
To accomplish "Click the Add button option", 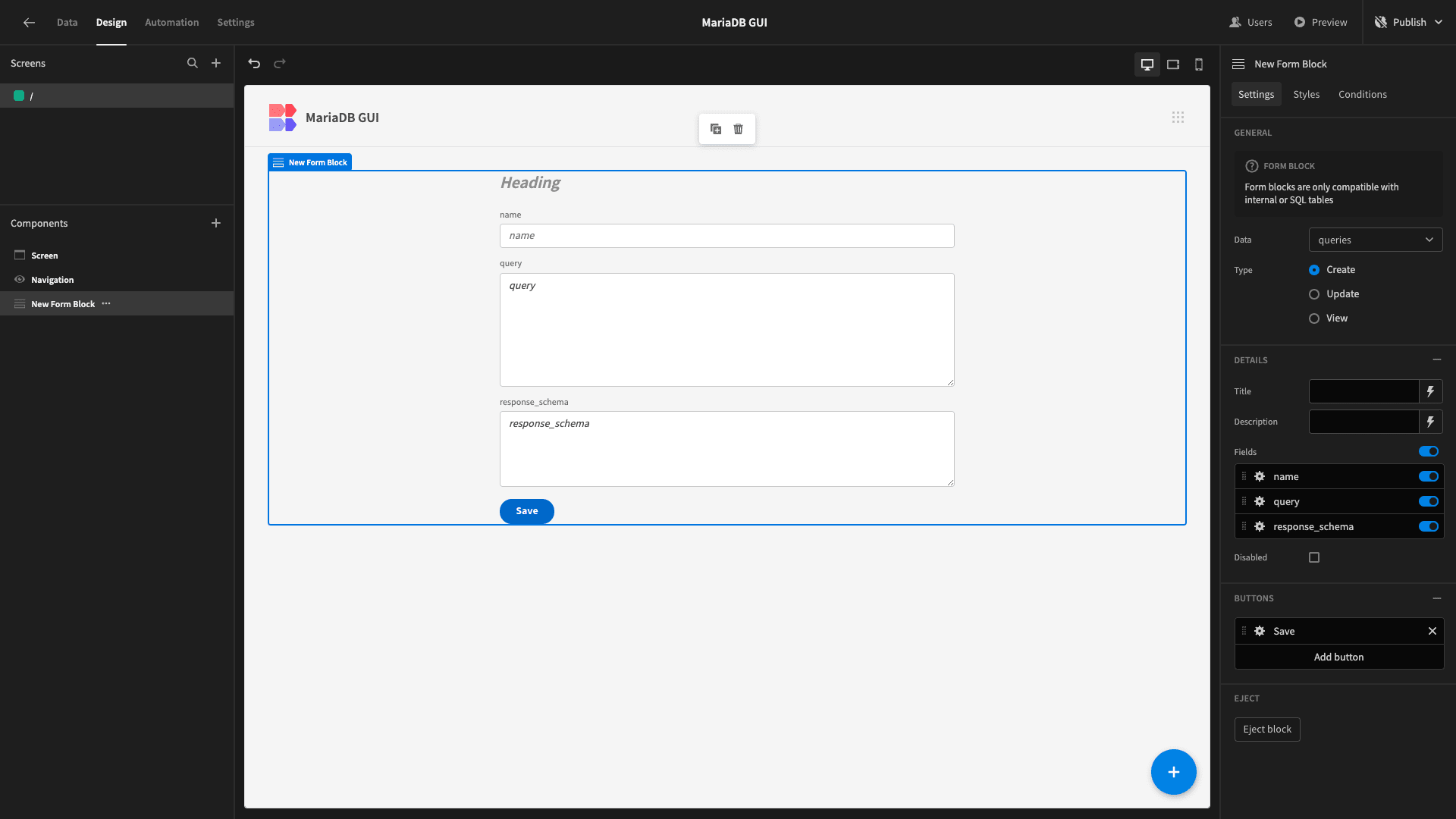I will tap(1339, 657).
